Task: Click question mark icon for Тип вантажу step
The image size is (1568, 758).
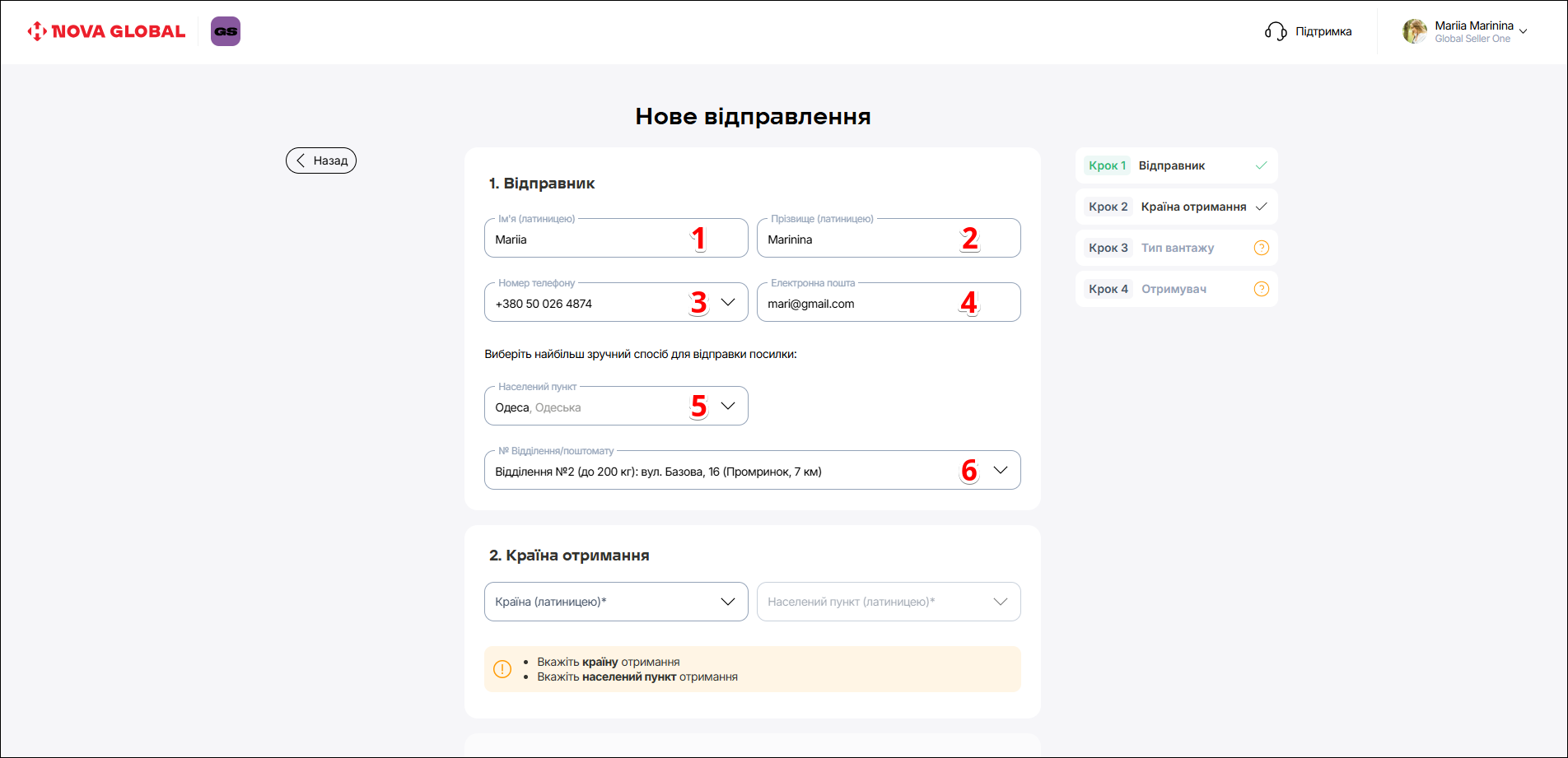Action: click(1261, 248)
